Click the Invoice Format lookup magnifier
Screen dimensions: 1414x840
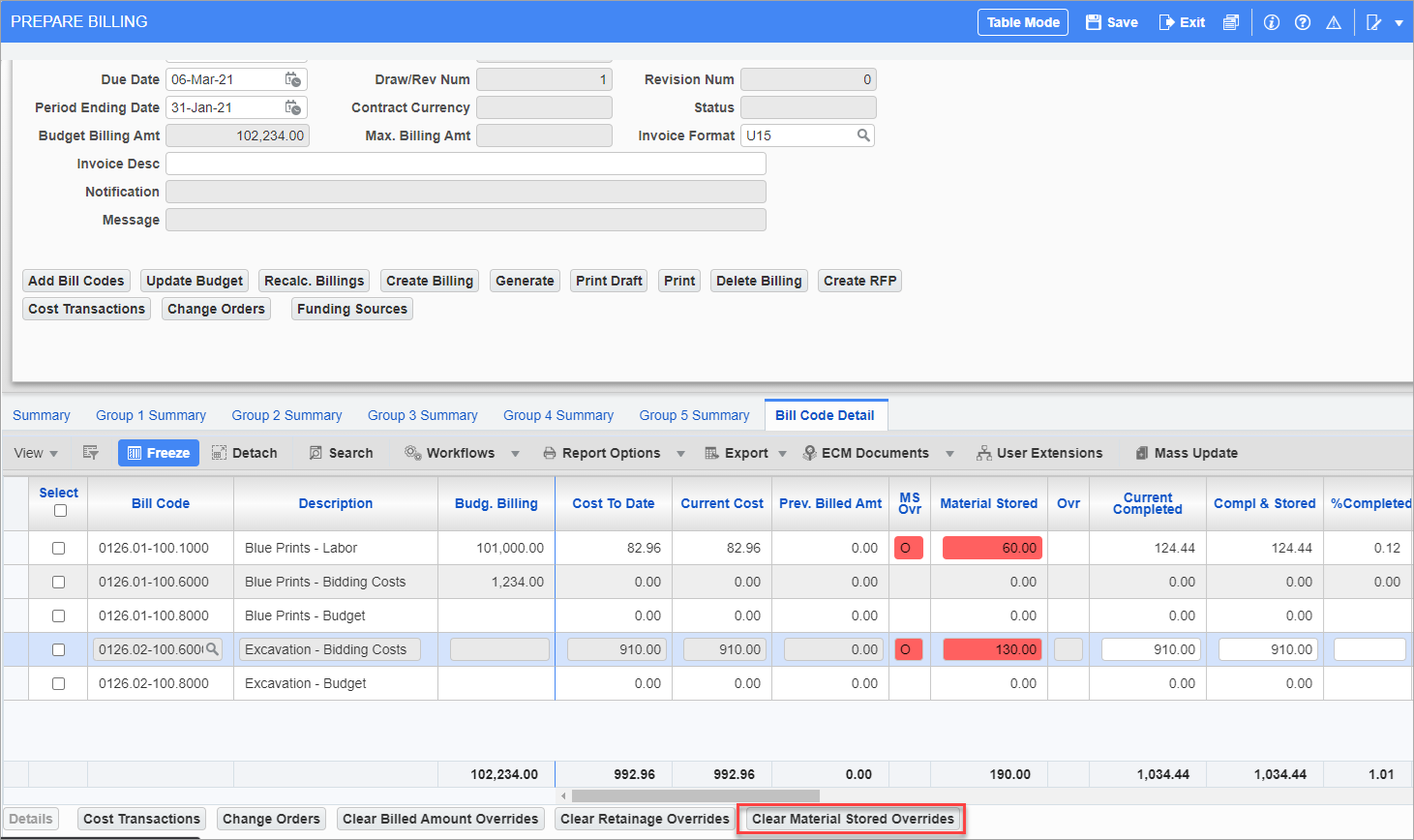click(863, 135)
